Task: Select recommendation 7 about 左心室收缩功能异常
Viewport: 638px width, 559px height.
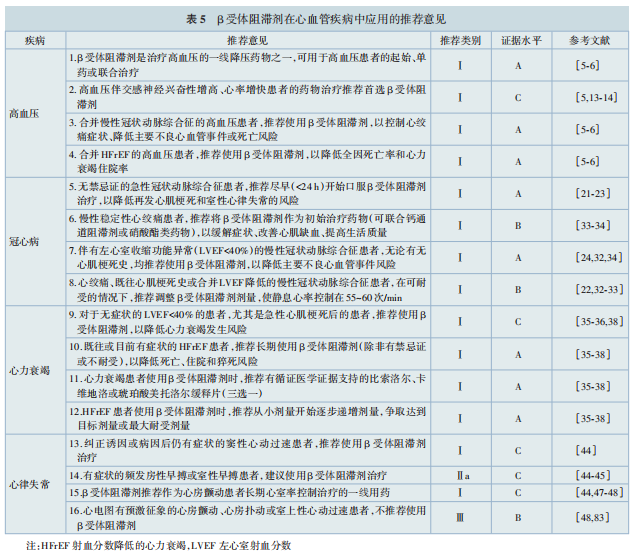Action: [x=247, y=258]
